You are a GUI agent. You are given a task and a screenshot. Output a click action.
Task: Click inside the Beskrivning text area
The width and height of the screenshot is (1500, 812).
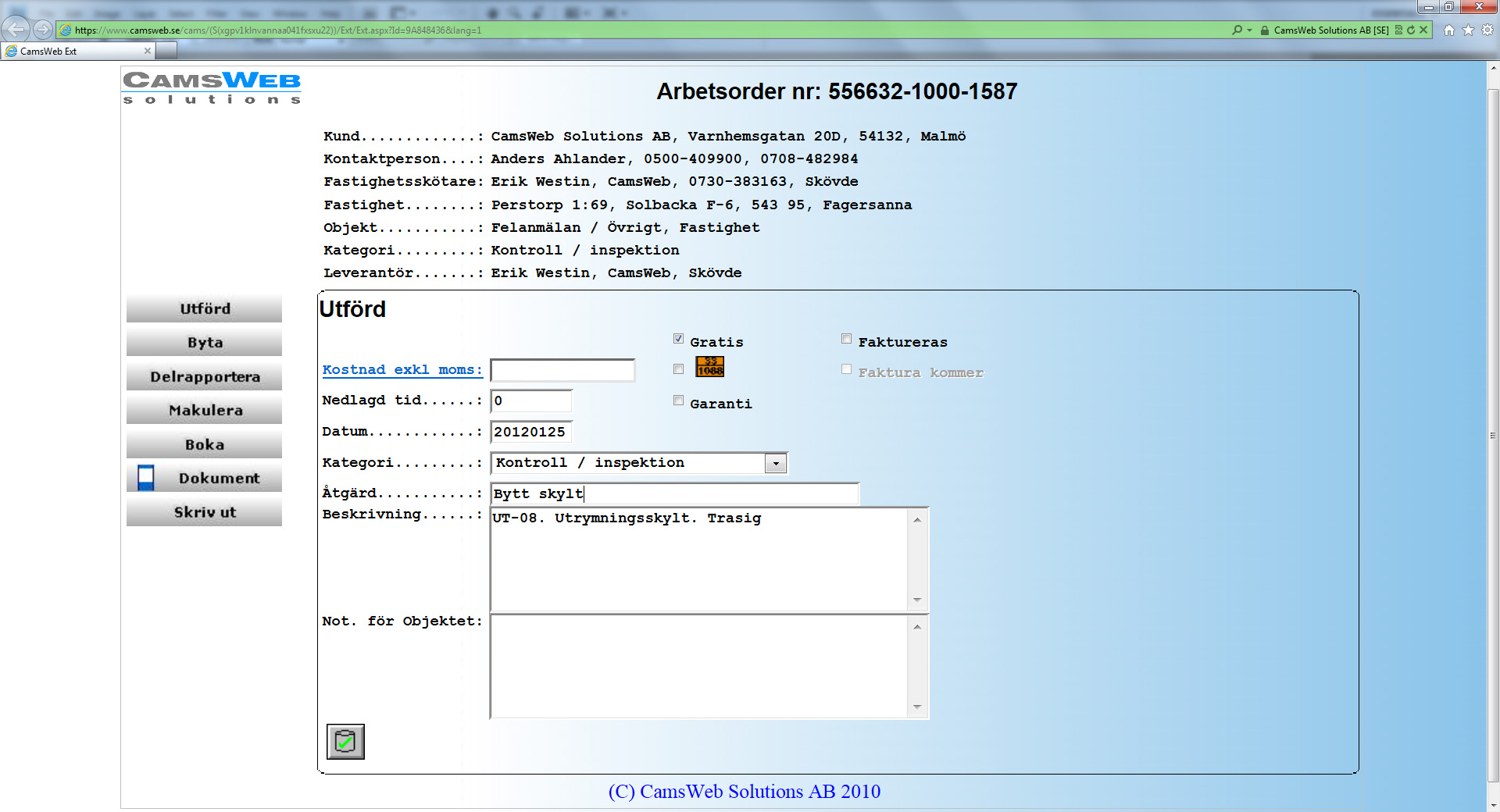pos(699,559)
